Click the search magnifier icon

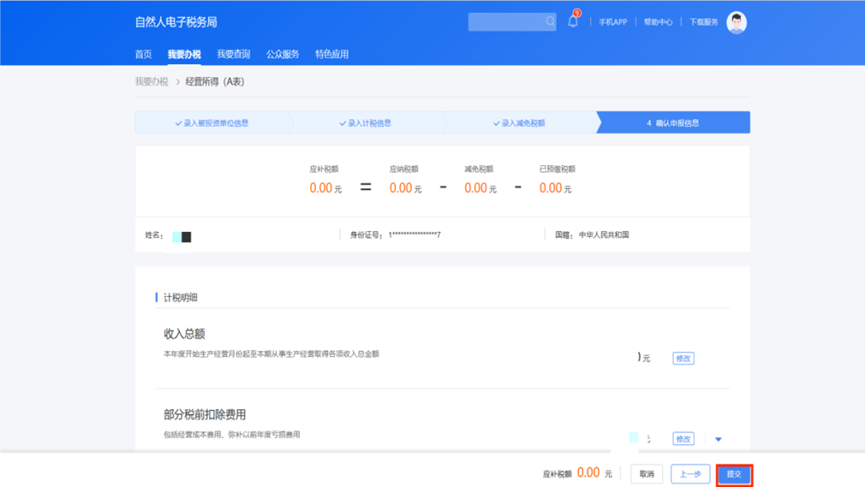[x=550, y=21]
